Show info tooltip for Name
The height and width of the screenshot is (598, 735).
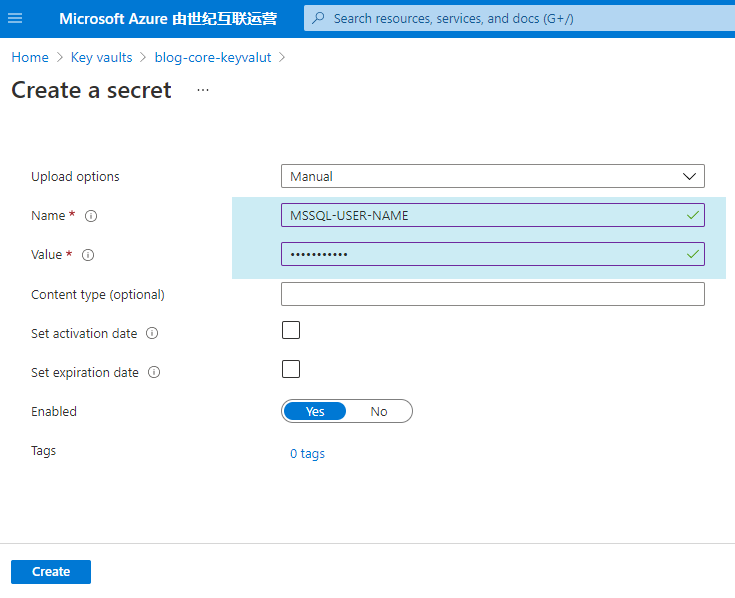coord(91,216)
